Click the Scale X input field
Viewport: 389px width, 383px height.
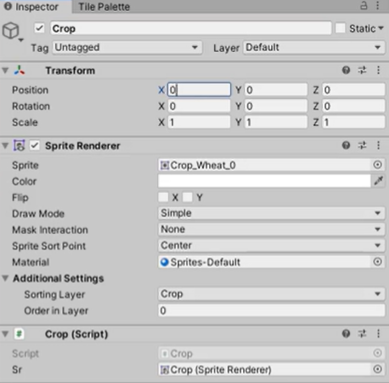[x=199, y=122]
